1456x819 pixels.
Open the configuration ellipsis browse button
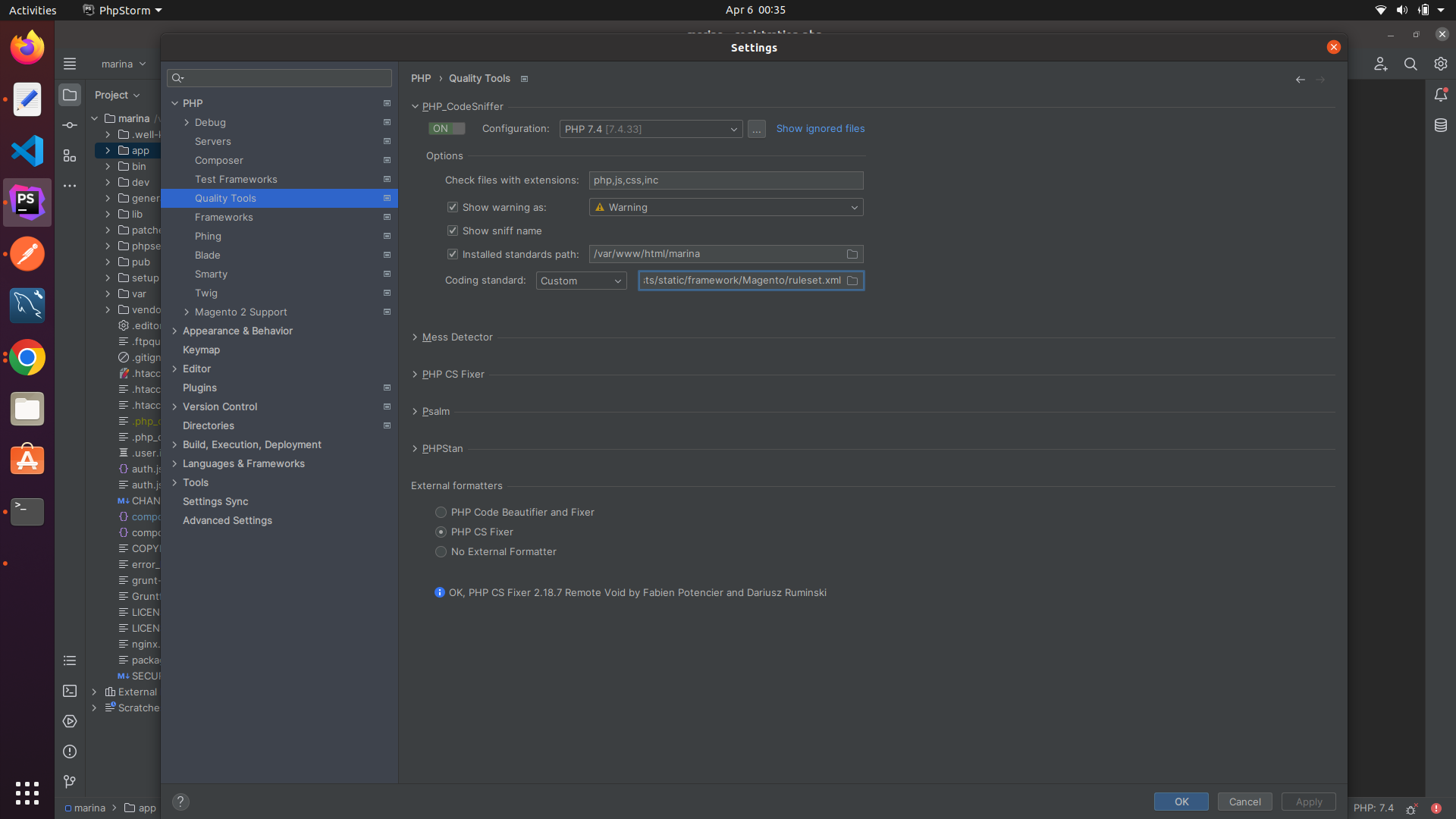point(757,129)
